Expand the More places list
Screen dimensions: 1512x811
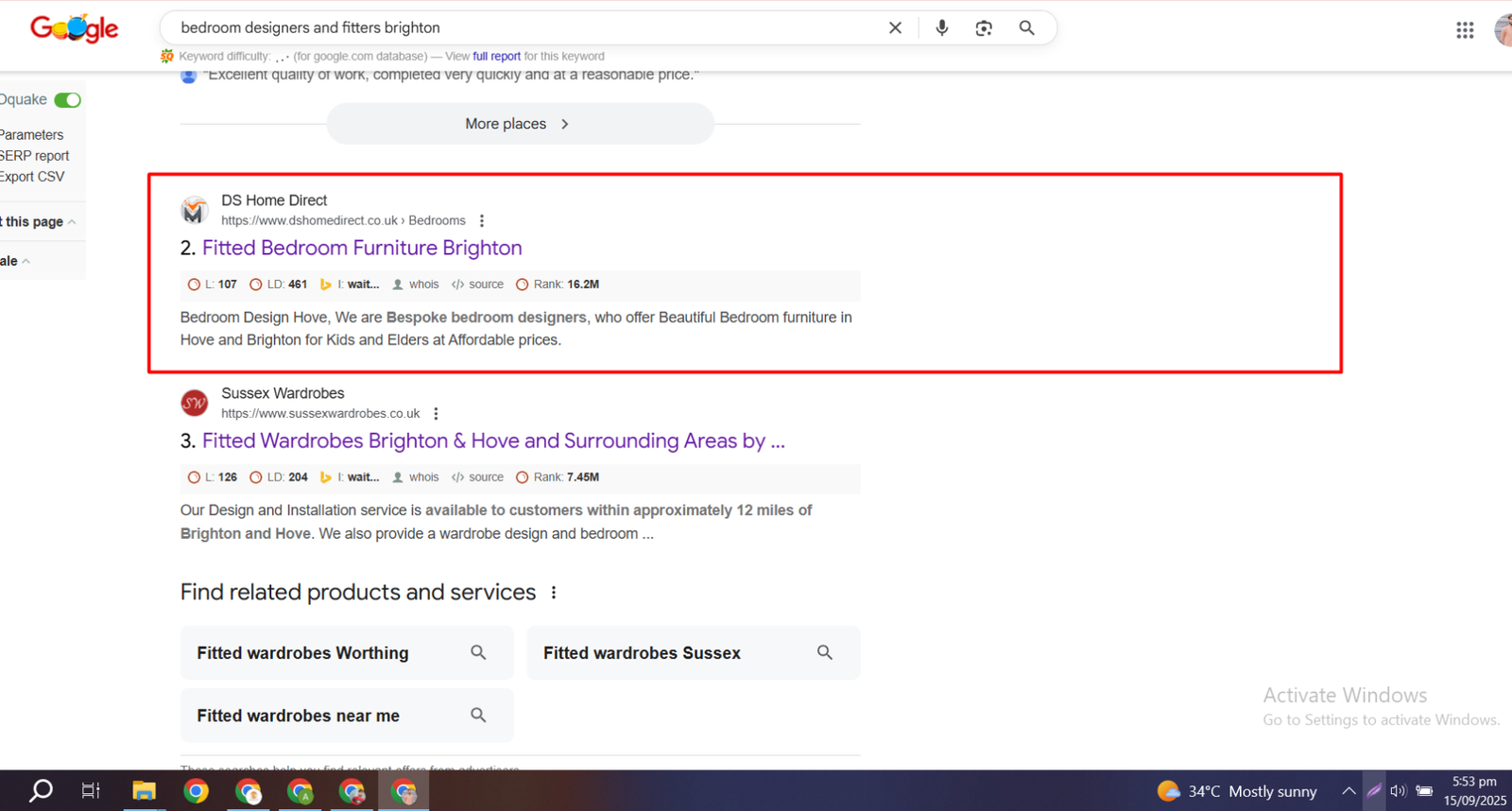520,124
